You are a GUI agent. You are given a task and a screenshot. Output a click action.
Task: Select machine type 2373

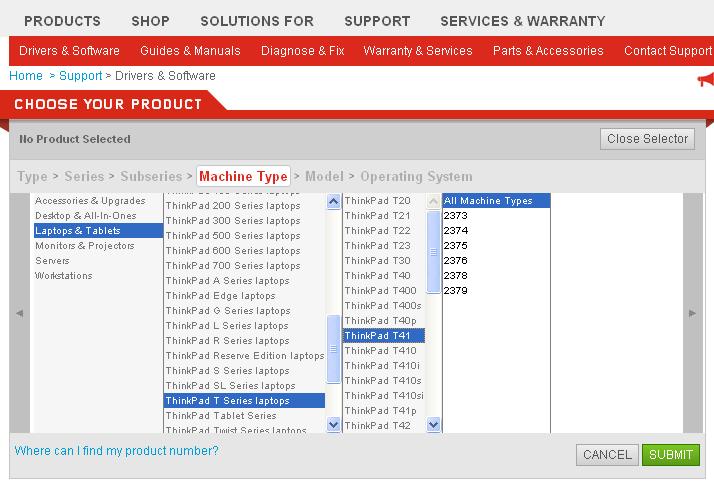(x=496, y=216)
